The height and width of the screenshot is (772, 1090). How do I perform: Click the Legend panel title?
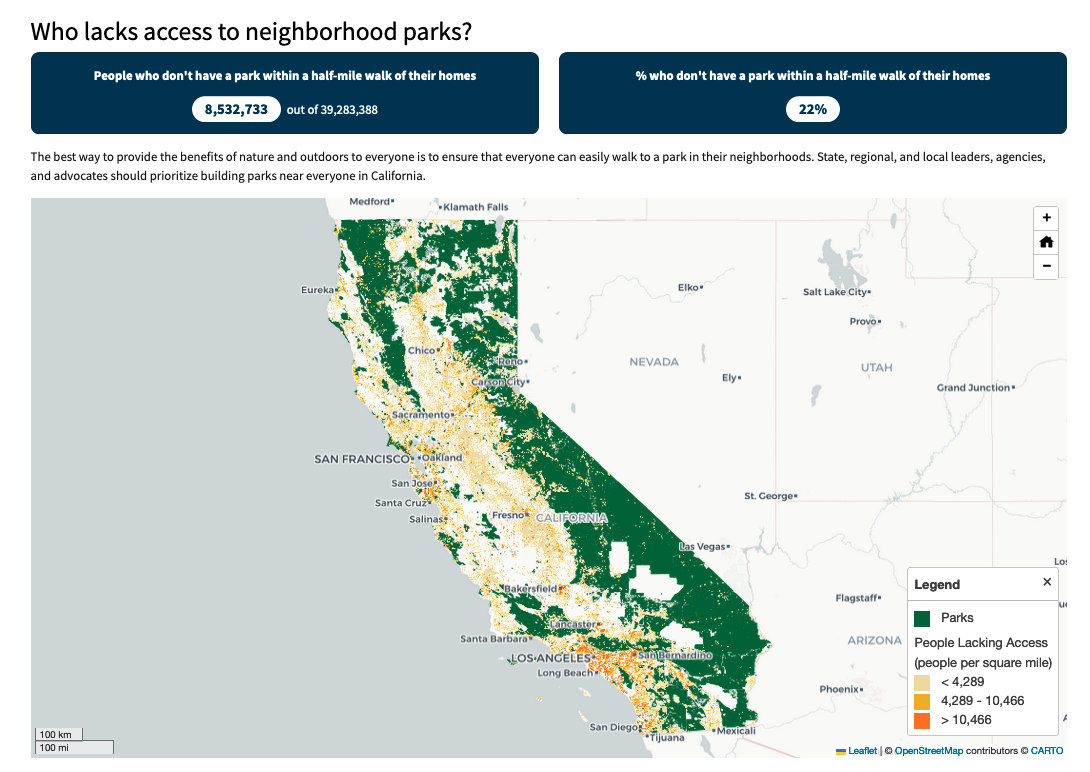pos(936,584)
